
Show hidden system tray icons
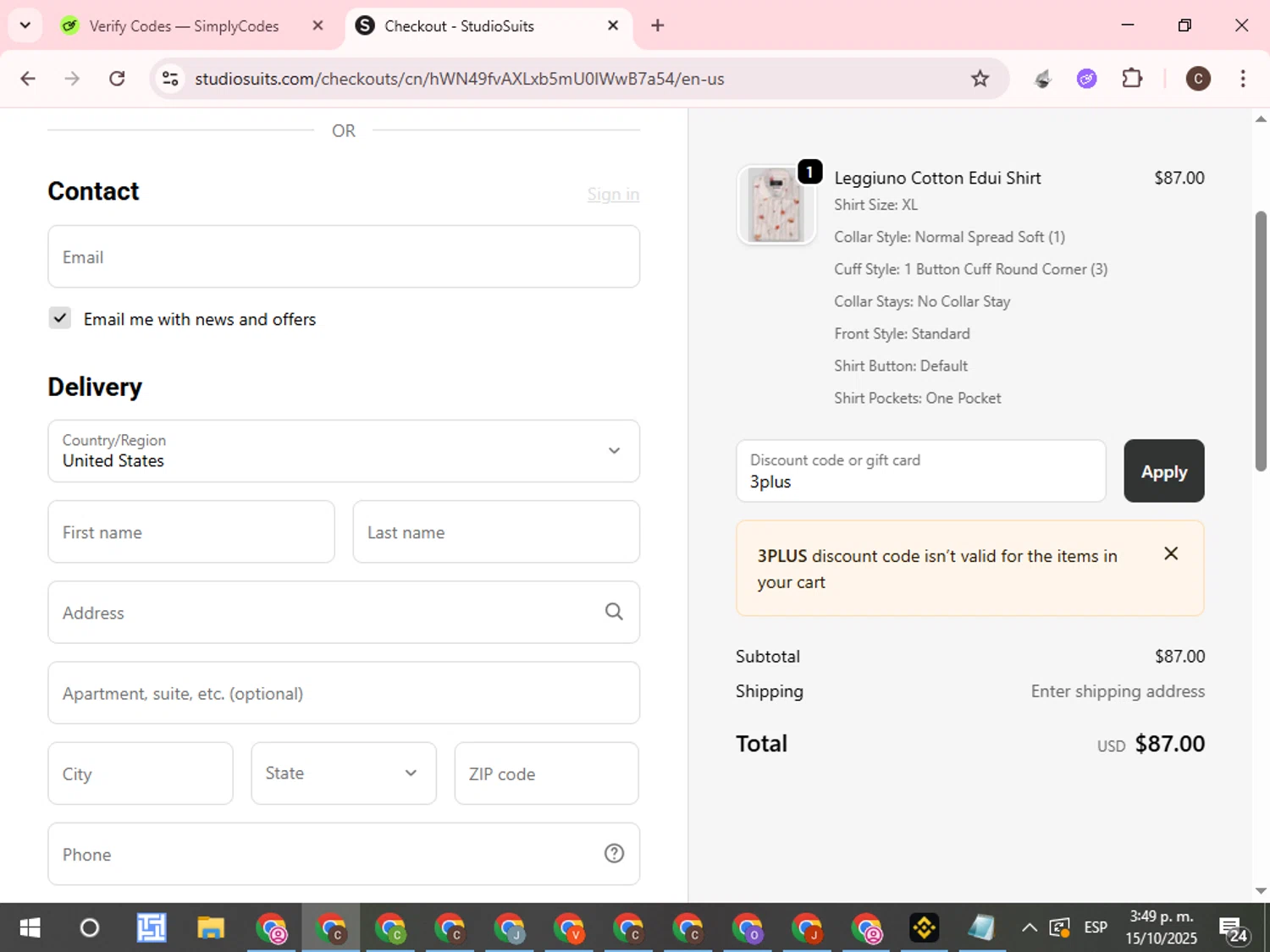(x=1030, y=928)
